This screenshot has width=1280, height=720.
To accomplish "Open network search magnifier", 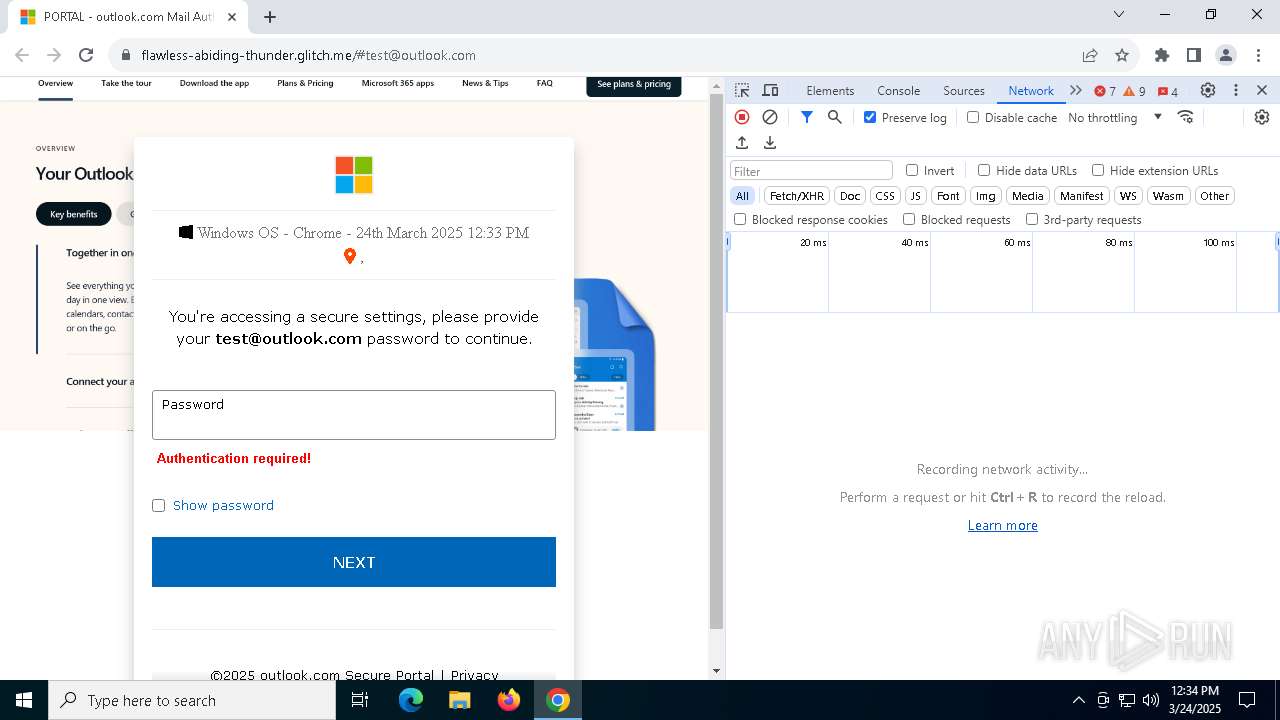I will click(x=835, y=117).
